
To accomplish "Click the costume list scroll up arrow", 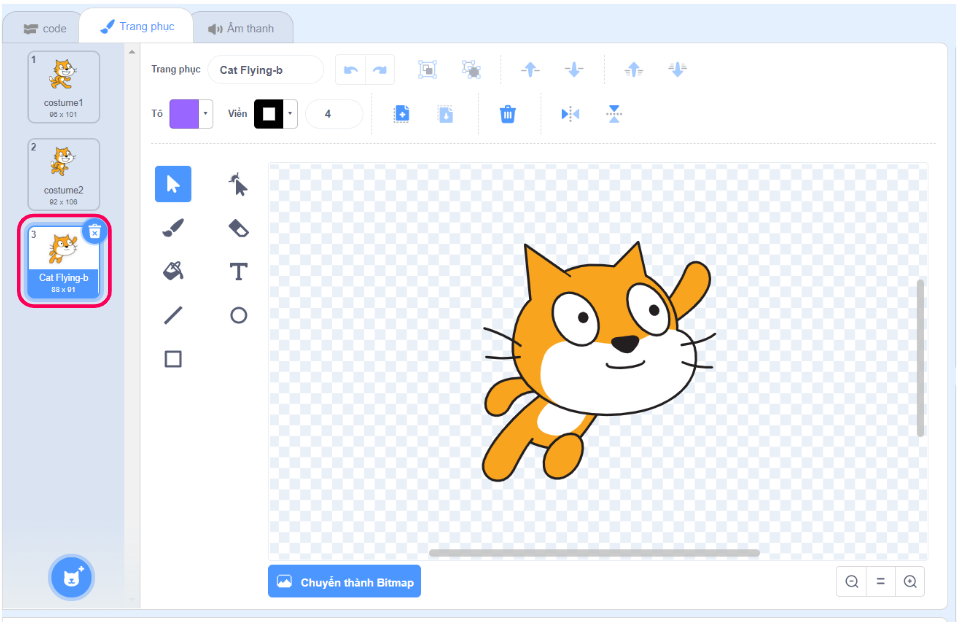I will coord(132,52).
